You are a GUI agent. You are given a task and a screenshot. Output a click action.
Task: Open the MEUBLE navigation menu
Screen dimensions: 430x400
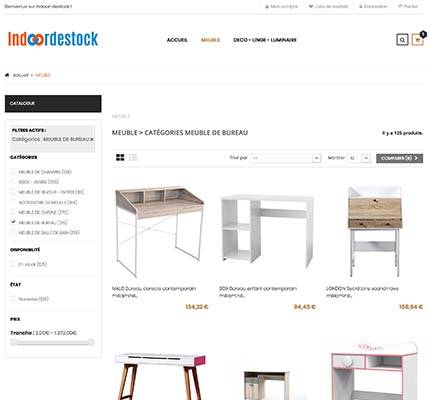pyautogui.click(x=210, y=40)
